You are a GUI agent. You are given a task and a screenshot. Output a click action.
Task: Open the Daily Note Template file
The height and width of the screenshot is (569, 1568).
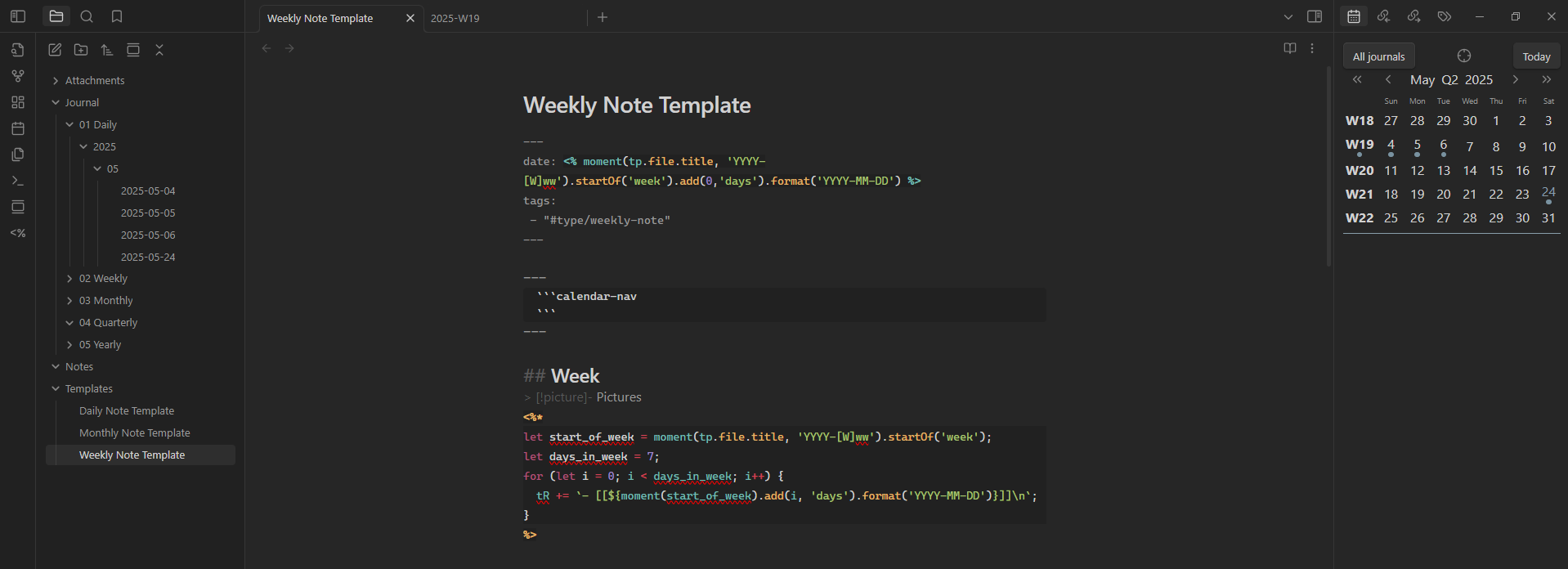[127, 410]
